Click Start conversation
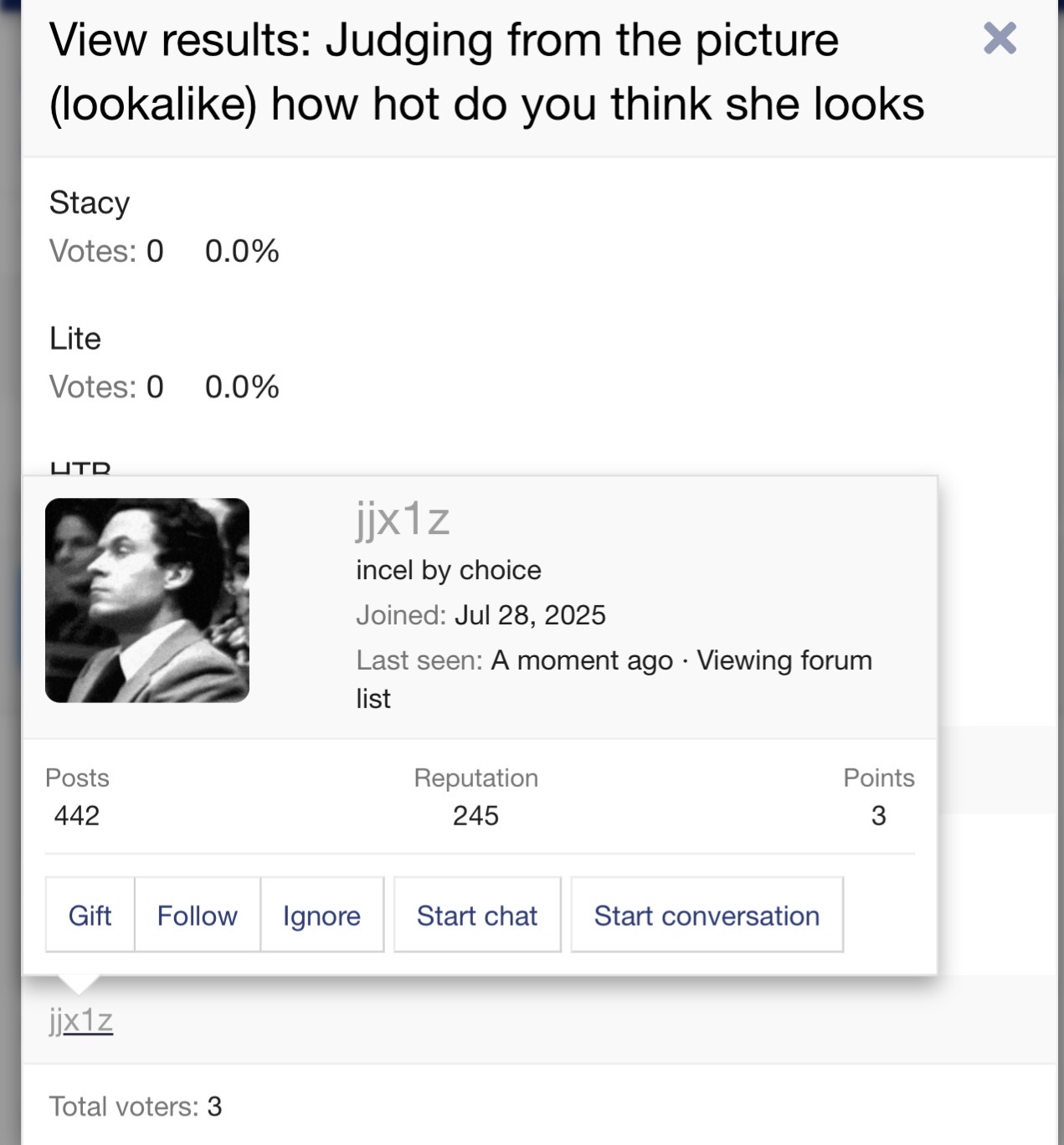The image size is (1064, 1145). [706, 915]
